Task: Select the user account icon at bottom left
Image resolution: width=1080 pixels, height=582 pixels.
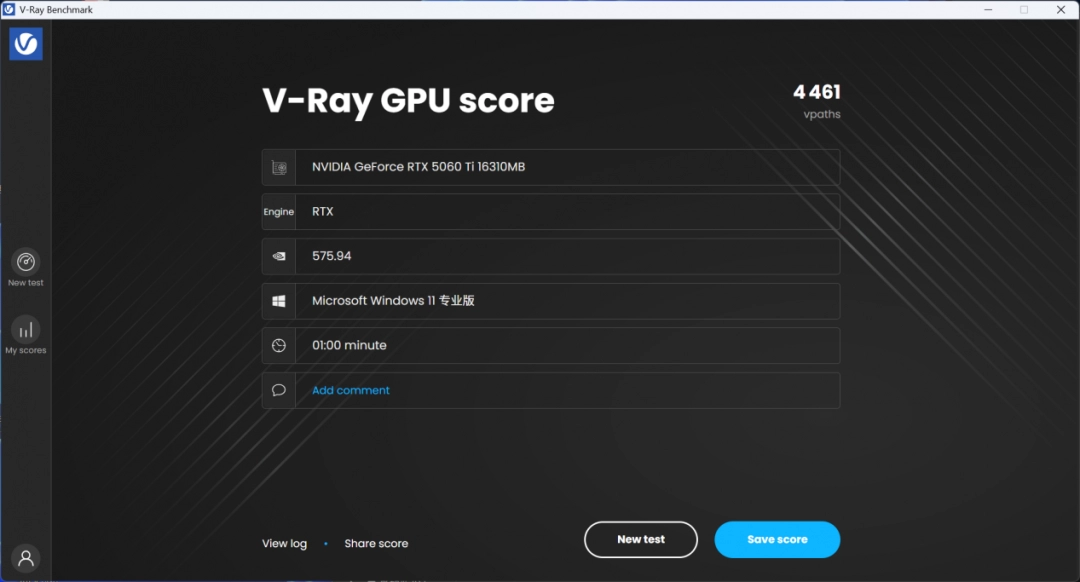Action: (x=25, y=557)
